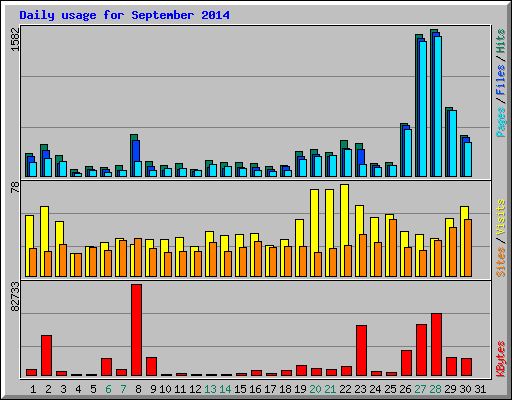Click the blue files bar for day 8
This screenshot has width=512, height=400.
point(136,151)
